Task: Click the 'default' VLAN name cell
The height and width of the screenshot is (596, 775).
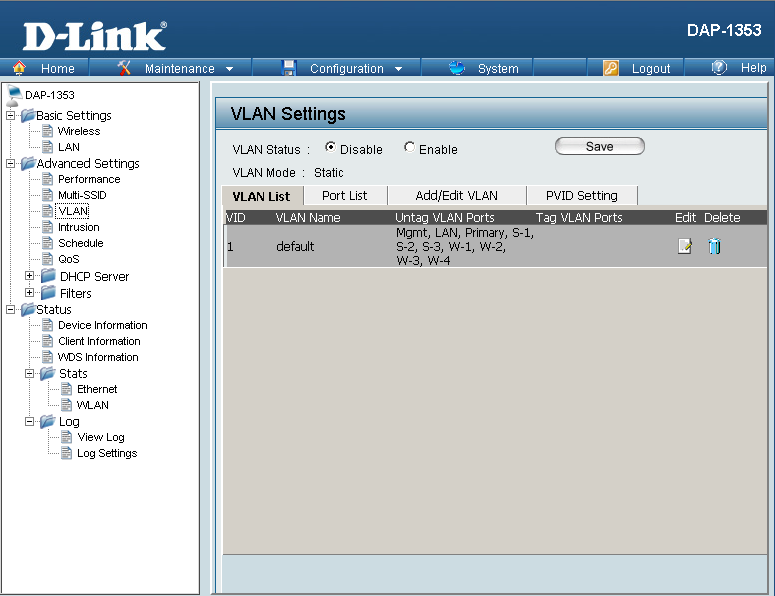Action: (295, 246)
